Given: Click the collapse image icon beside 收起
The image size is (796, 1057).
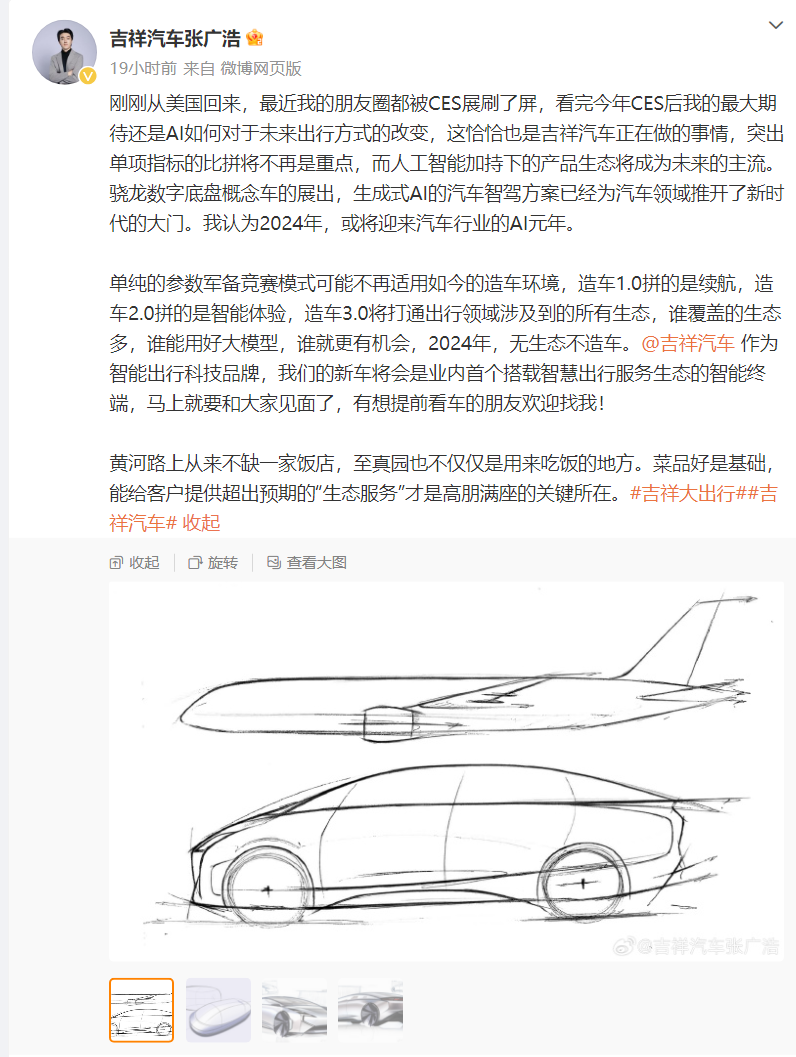Looking at the screenshot, I should (x=116, y=562).
